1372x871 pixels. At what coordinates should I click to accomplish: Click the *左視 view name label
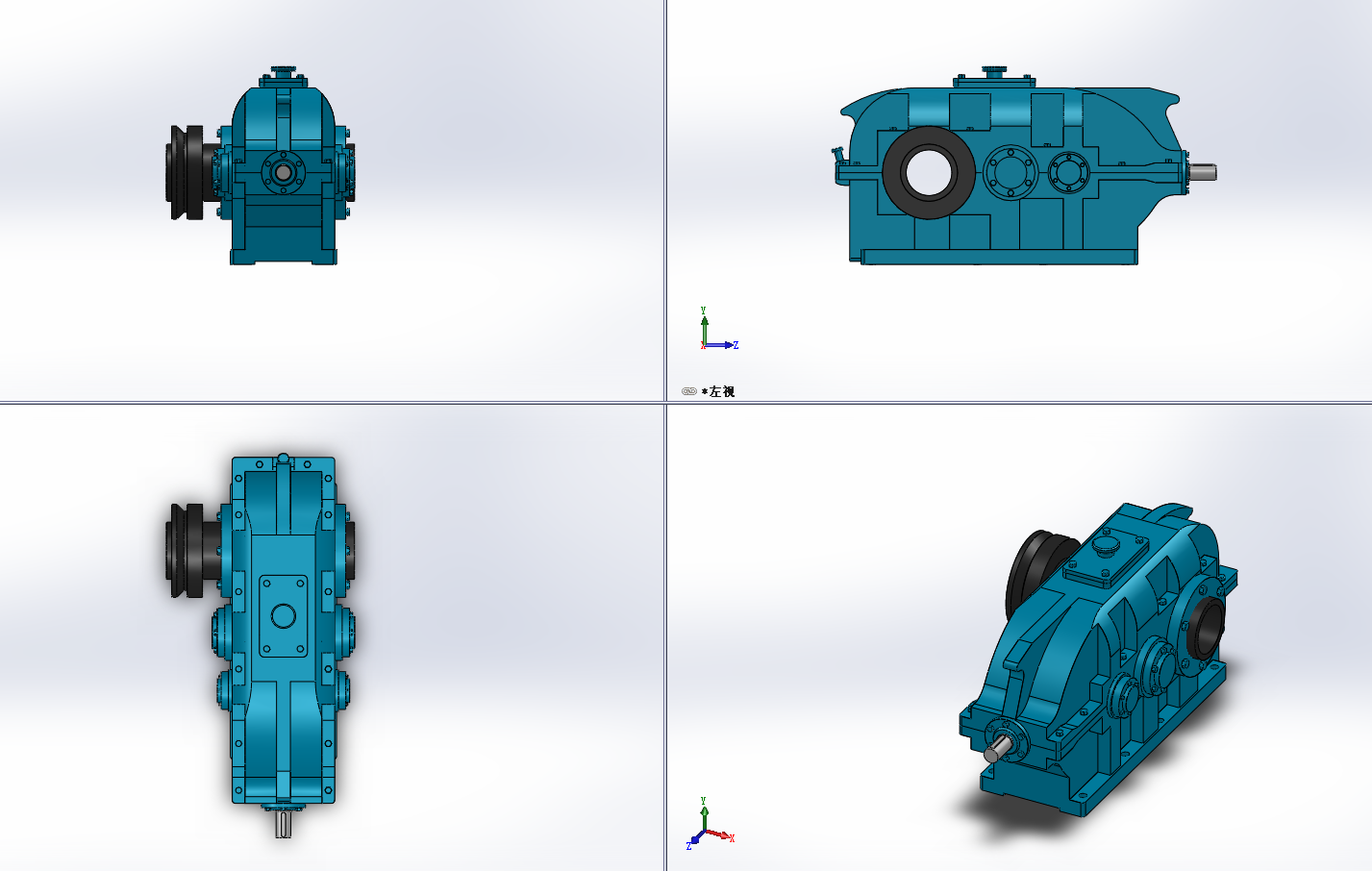[718, 391]
